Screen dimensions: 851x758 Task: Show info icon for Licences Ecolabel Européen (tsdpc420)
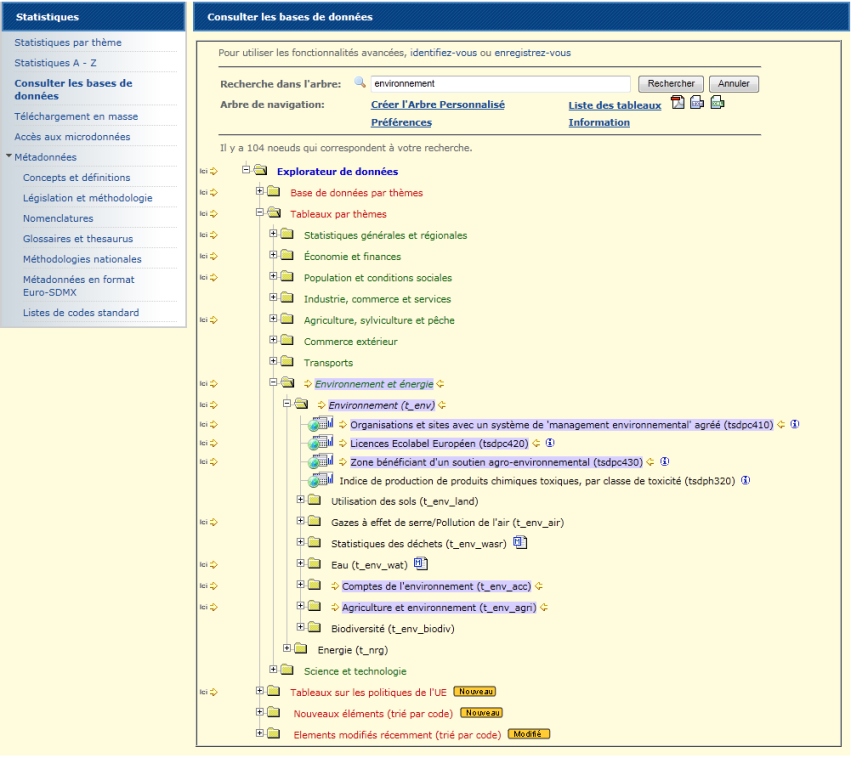coord(550,443)
